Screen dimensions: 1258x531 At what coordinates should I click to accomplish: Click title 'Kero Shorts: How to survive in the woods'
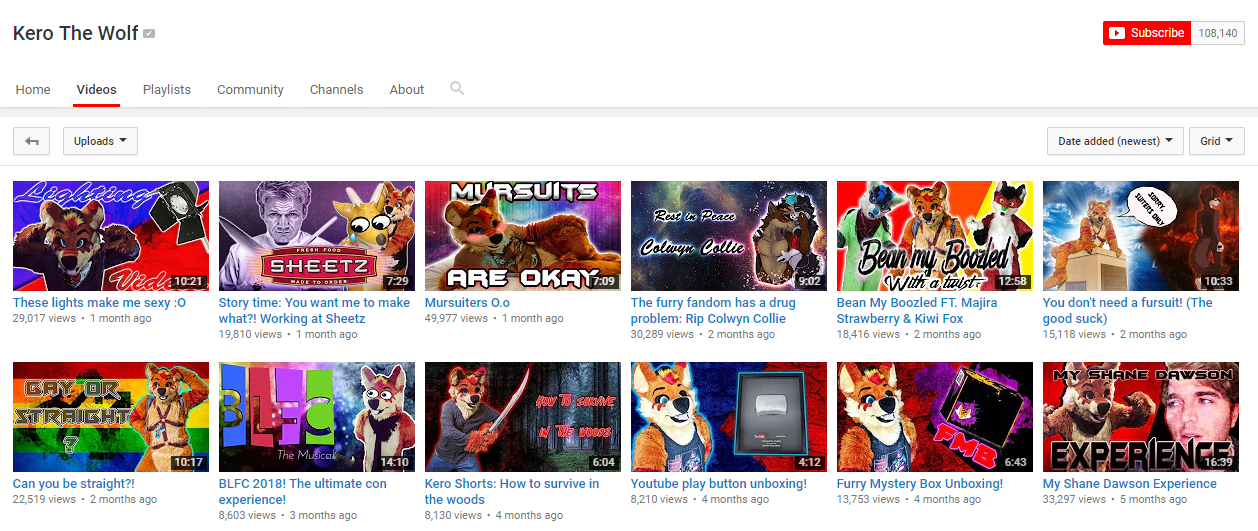click(512, 492)
